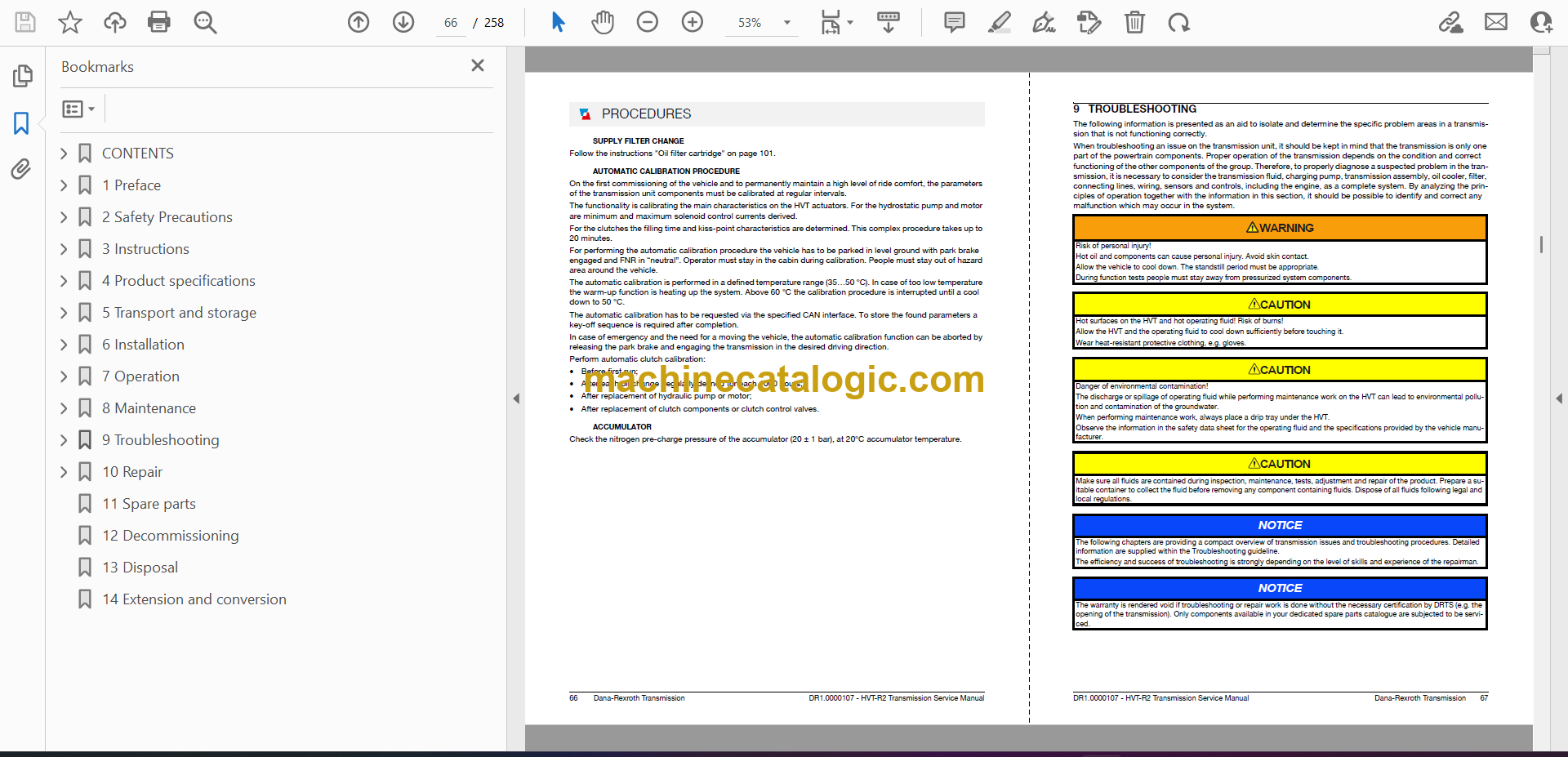Click the Save file icon

click(x=25, y=22)
